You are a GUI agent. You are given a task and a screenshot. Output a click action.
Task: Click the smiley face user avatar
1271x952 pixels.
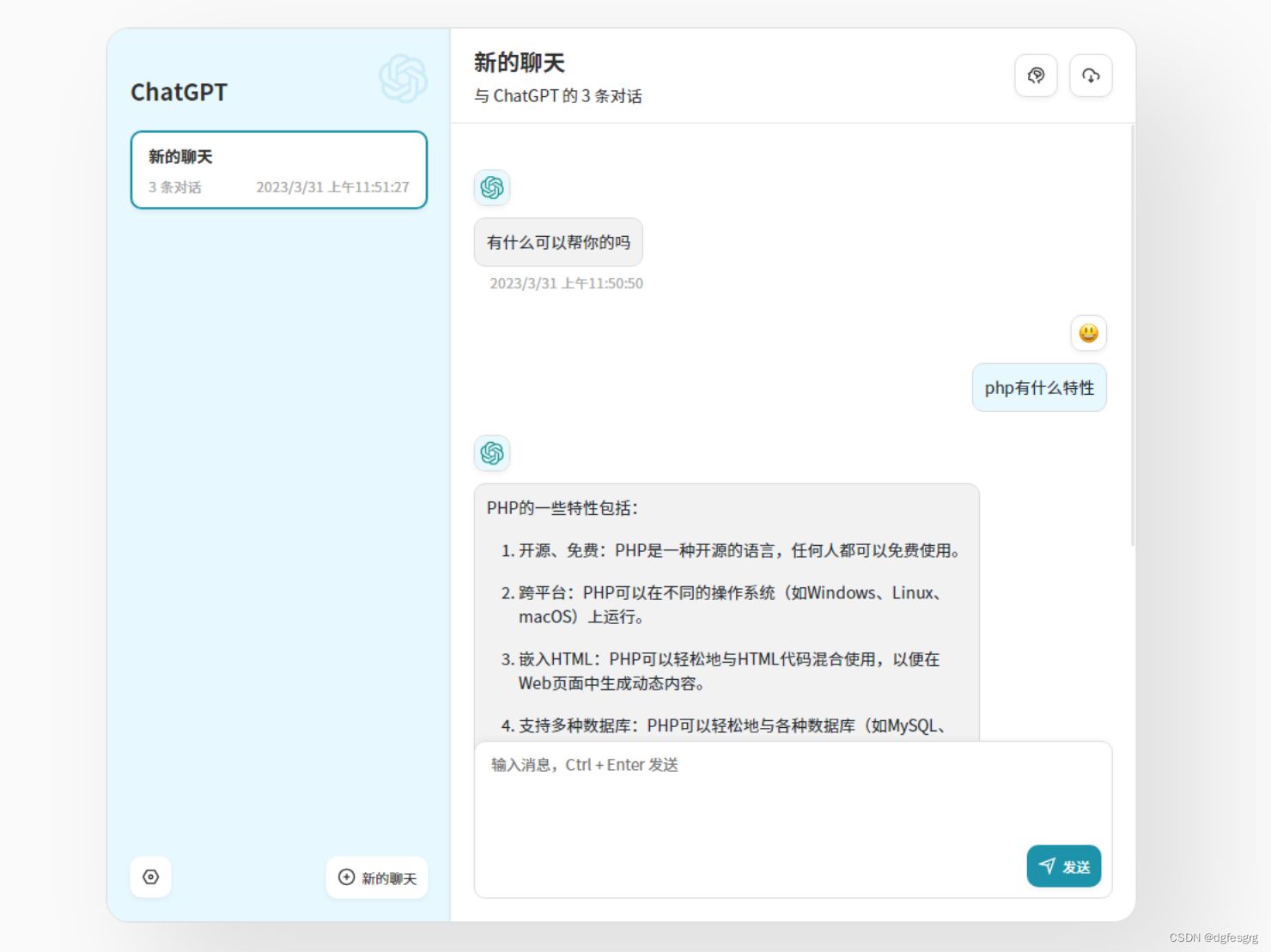(1088, 333)
